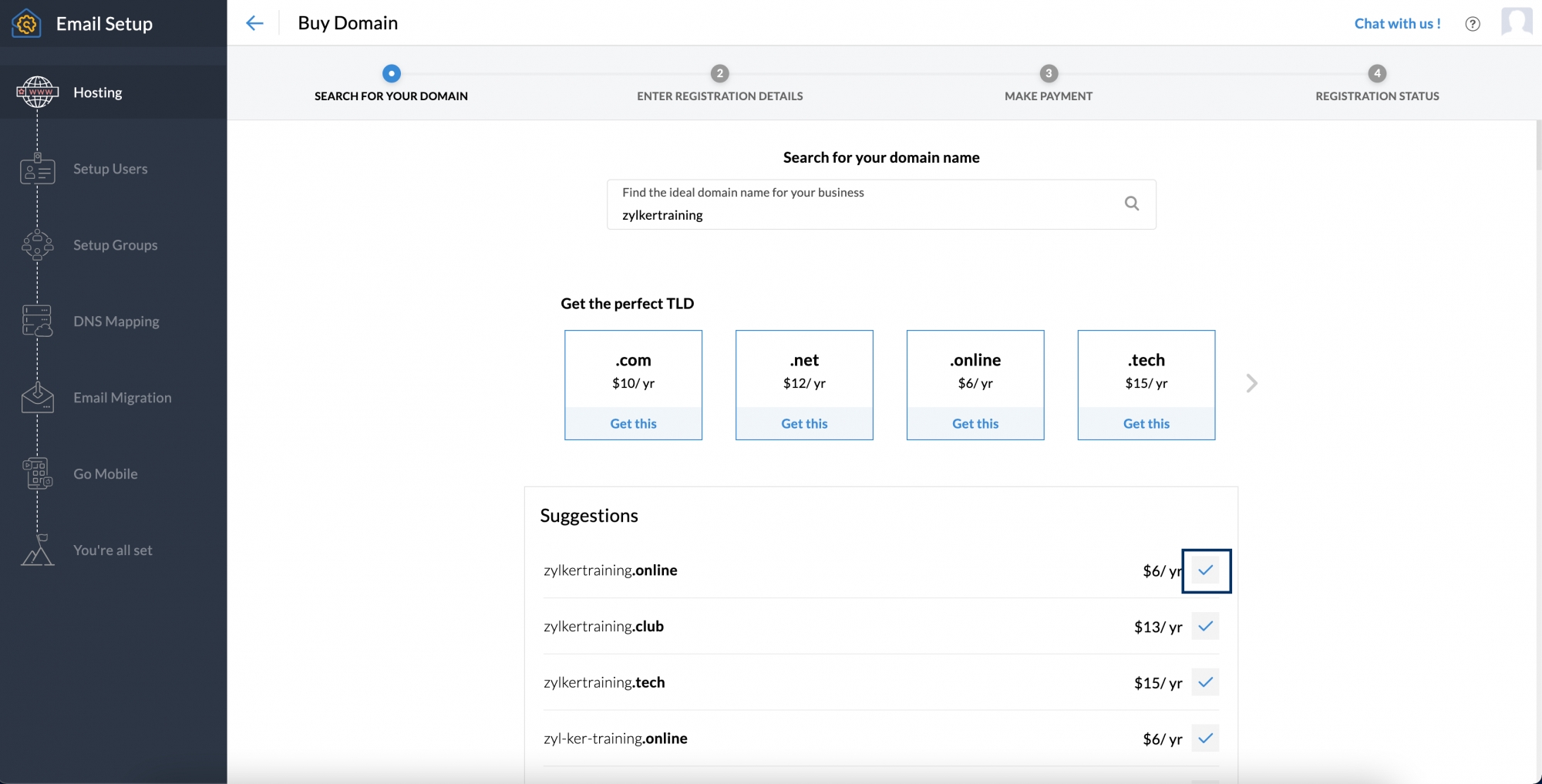
Task: Select the checkmark next to zylkertraining.online
Action: tap(1206, 570)
